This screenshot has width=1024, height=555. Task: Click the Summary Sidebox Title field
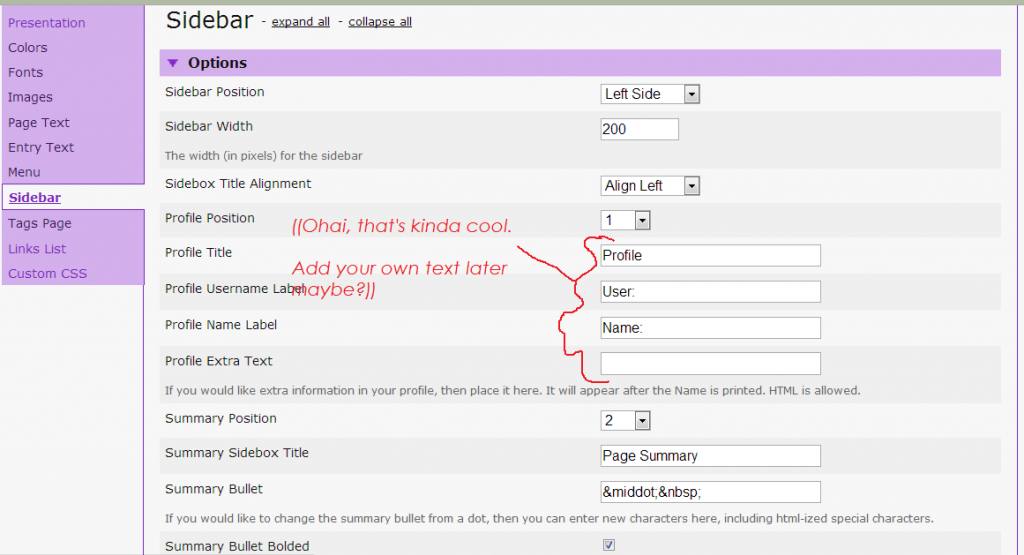click(710, 456)
